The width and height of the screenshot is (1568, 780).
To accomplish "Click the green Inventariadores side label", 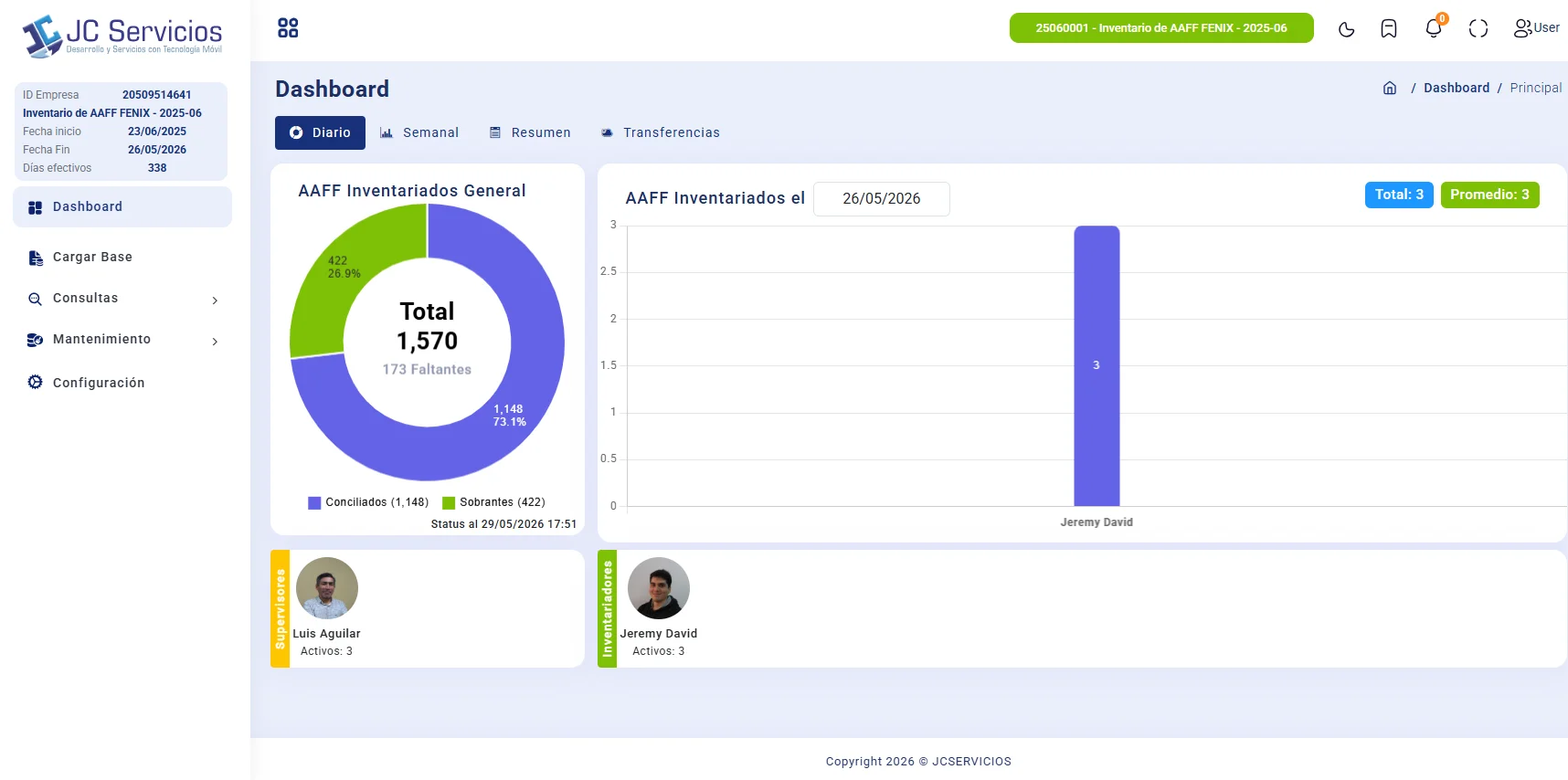I will (x=608, y=609).
